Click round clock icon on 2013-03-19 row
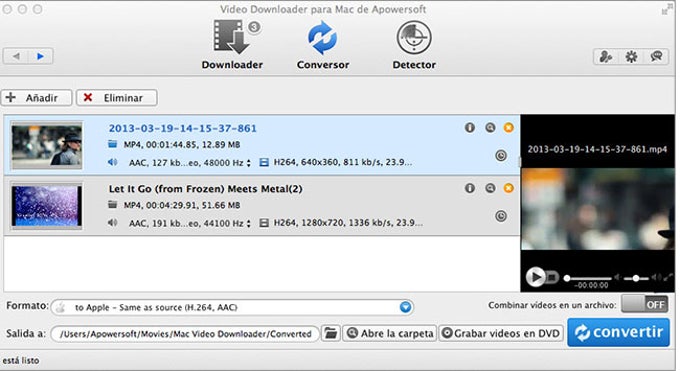 tap(501, 155)
